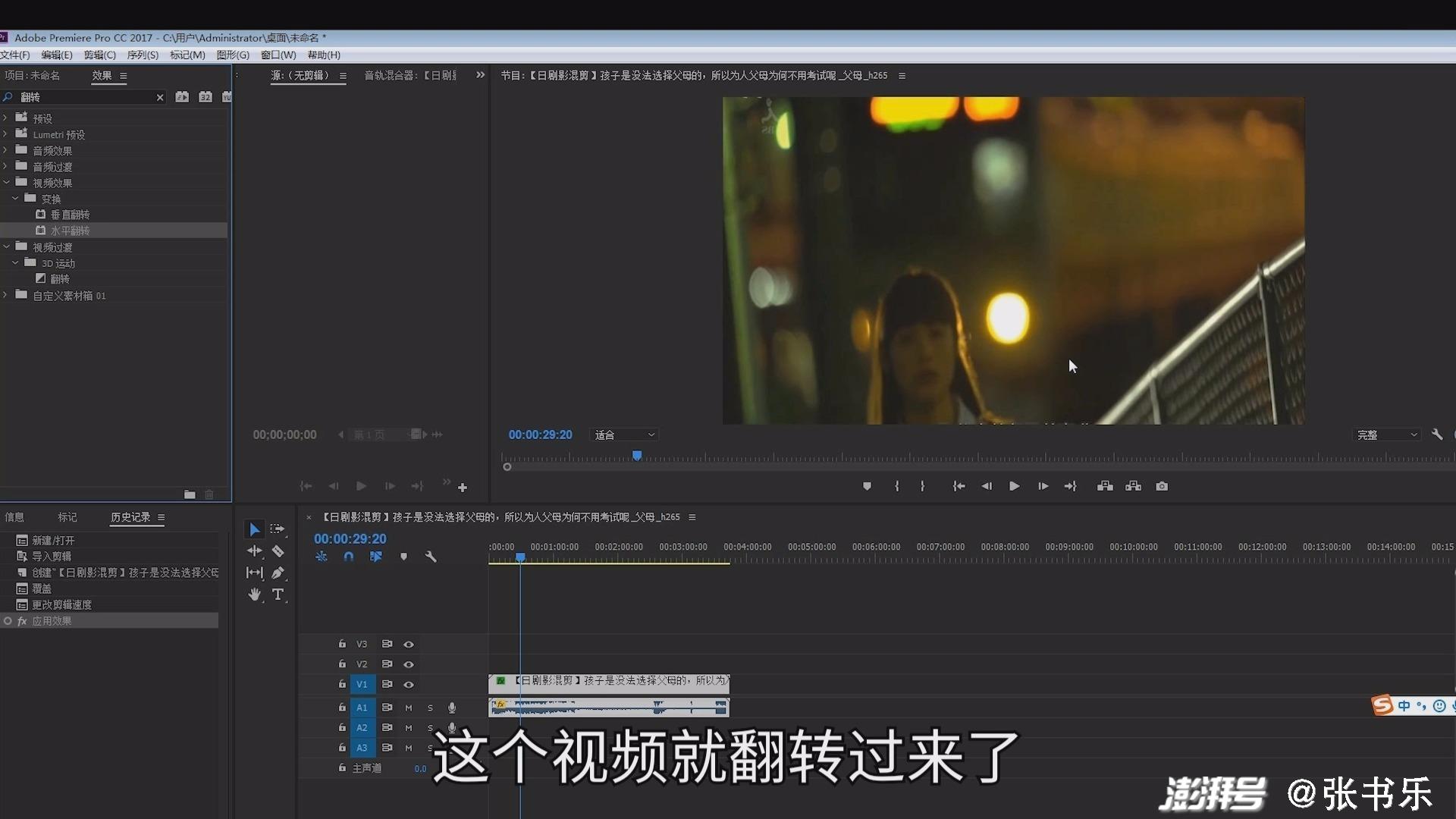Select the Type tool
Viewport: 1456px width, 819px height.
coord(278,595)
